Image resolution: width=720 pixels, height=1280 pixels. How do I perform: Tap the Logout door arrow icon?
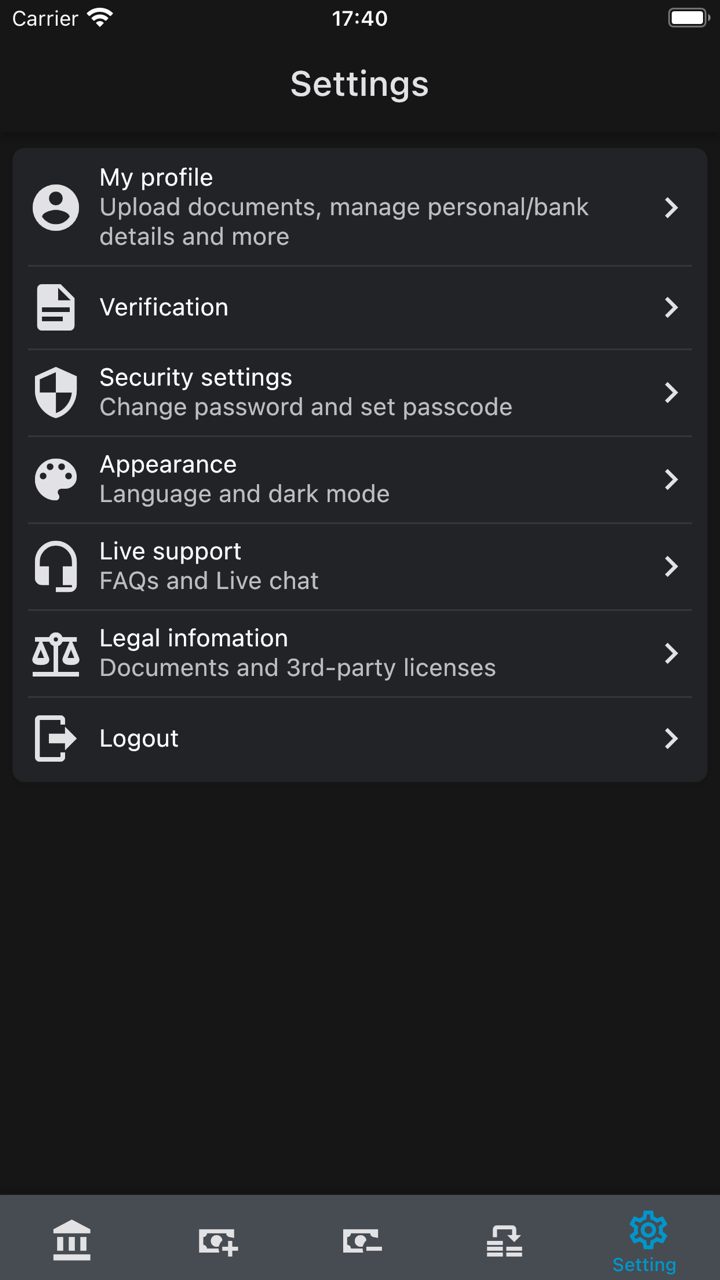click(56, 739)
